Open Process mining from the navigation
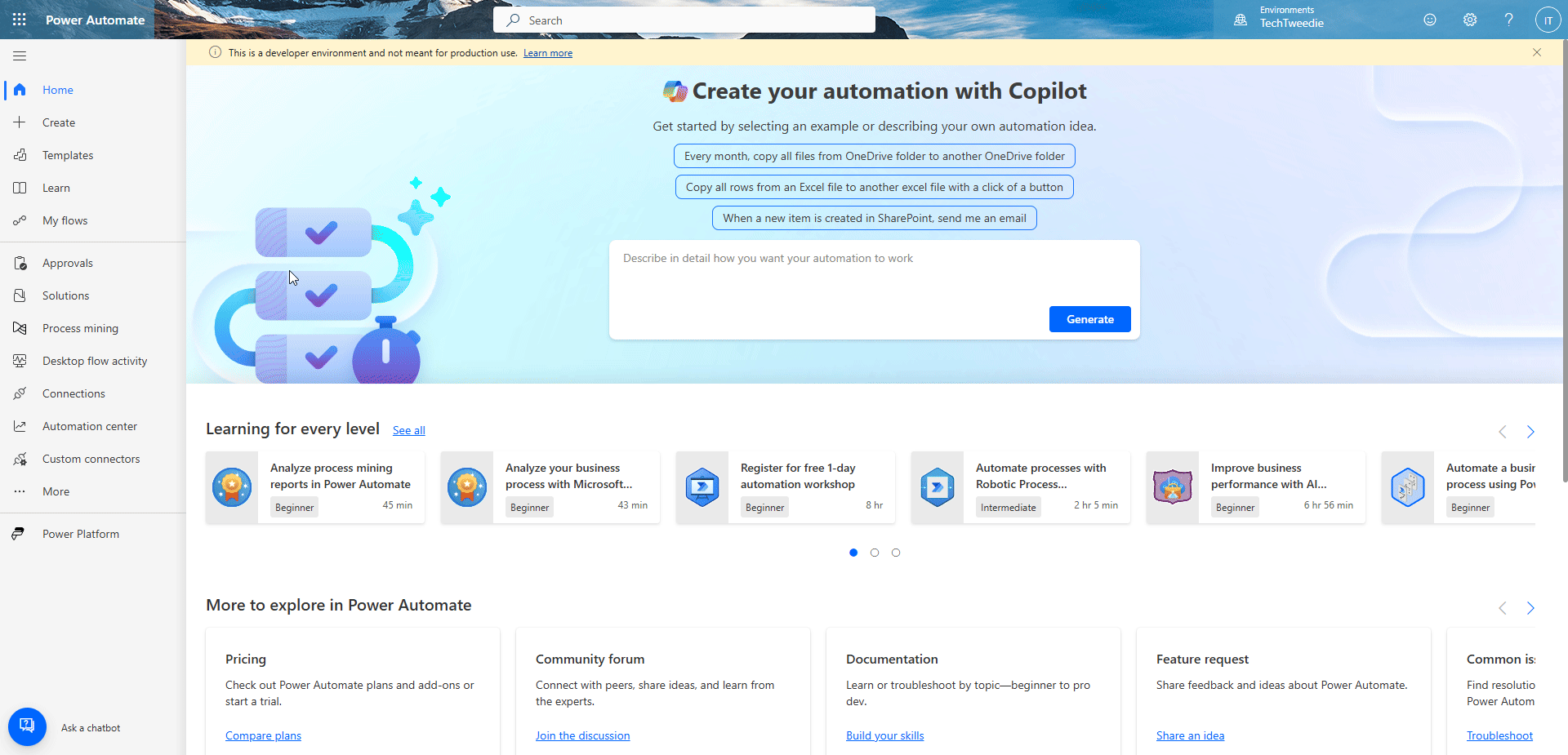This screenshot has height=755, width=1568. coord(79,327)
